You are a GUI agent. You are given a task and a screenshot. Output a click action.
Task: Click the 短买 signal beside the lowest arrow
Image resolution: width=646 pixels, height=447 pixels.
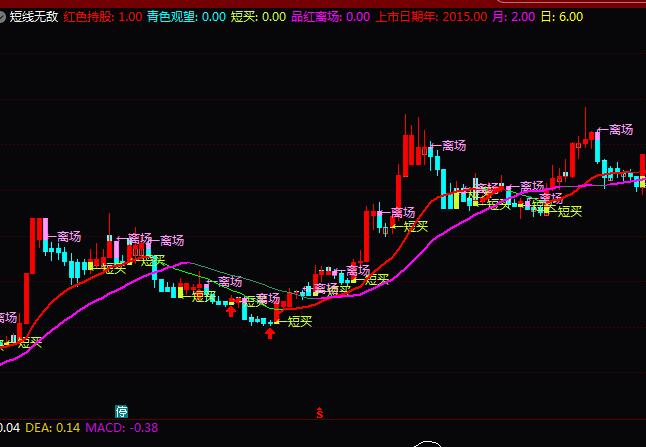300,321
